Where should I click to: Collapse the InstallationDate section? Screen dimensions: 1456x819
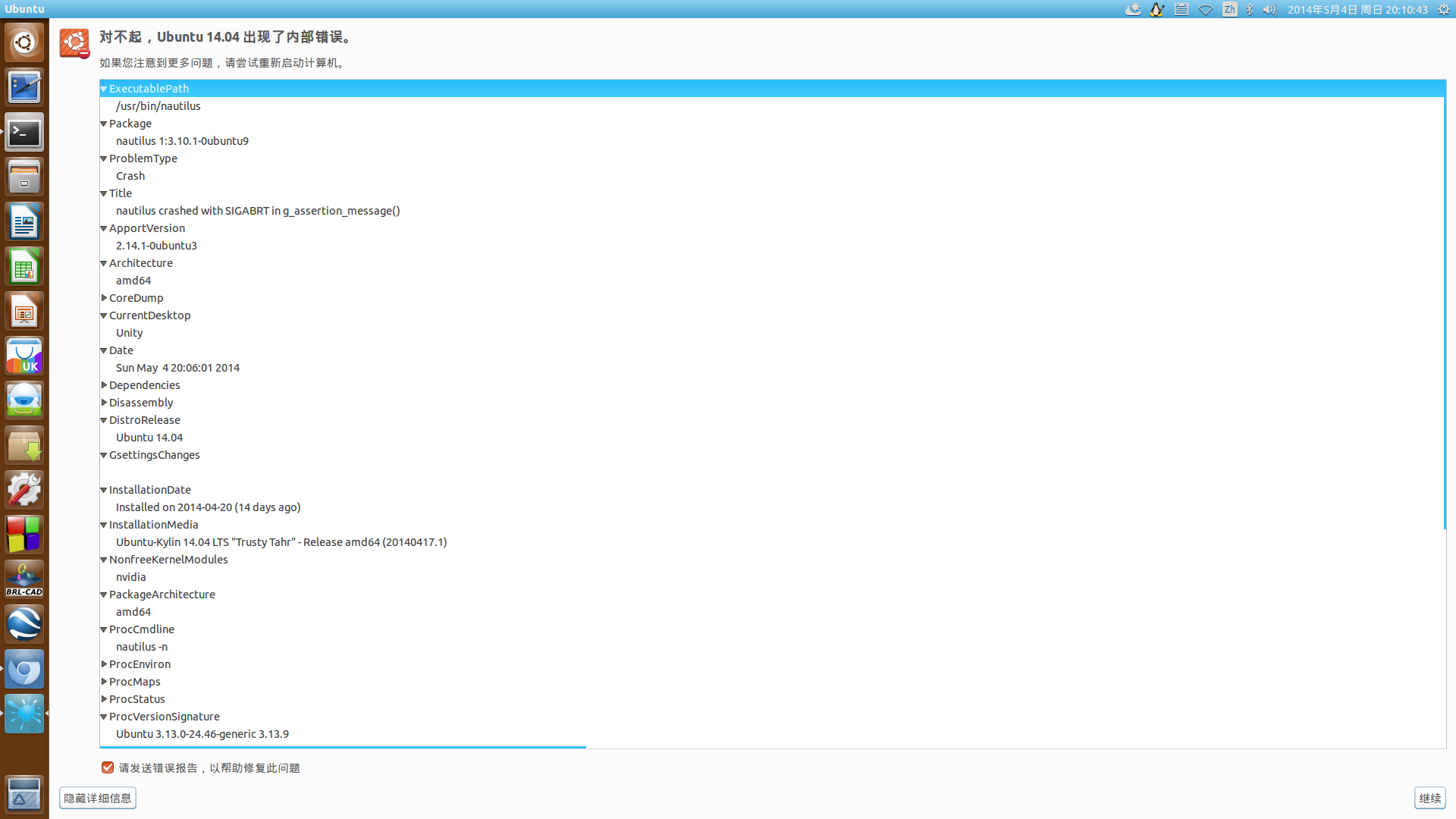(104, 490)
